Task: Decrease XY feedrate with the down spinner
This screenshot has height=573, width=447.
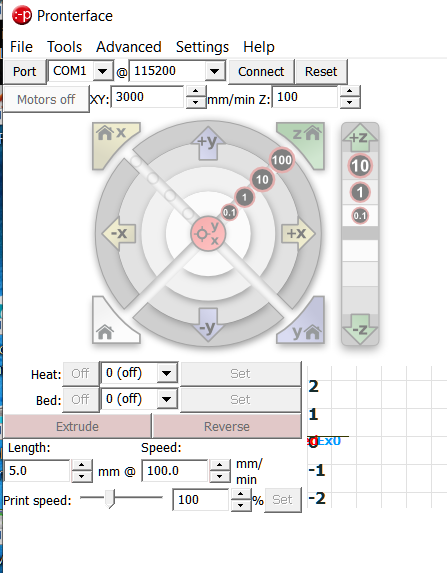Action: pyautogui.click(x=196, y=102)
